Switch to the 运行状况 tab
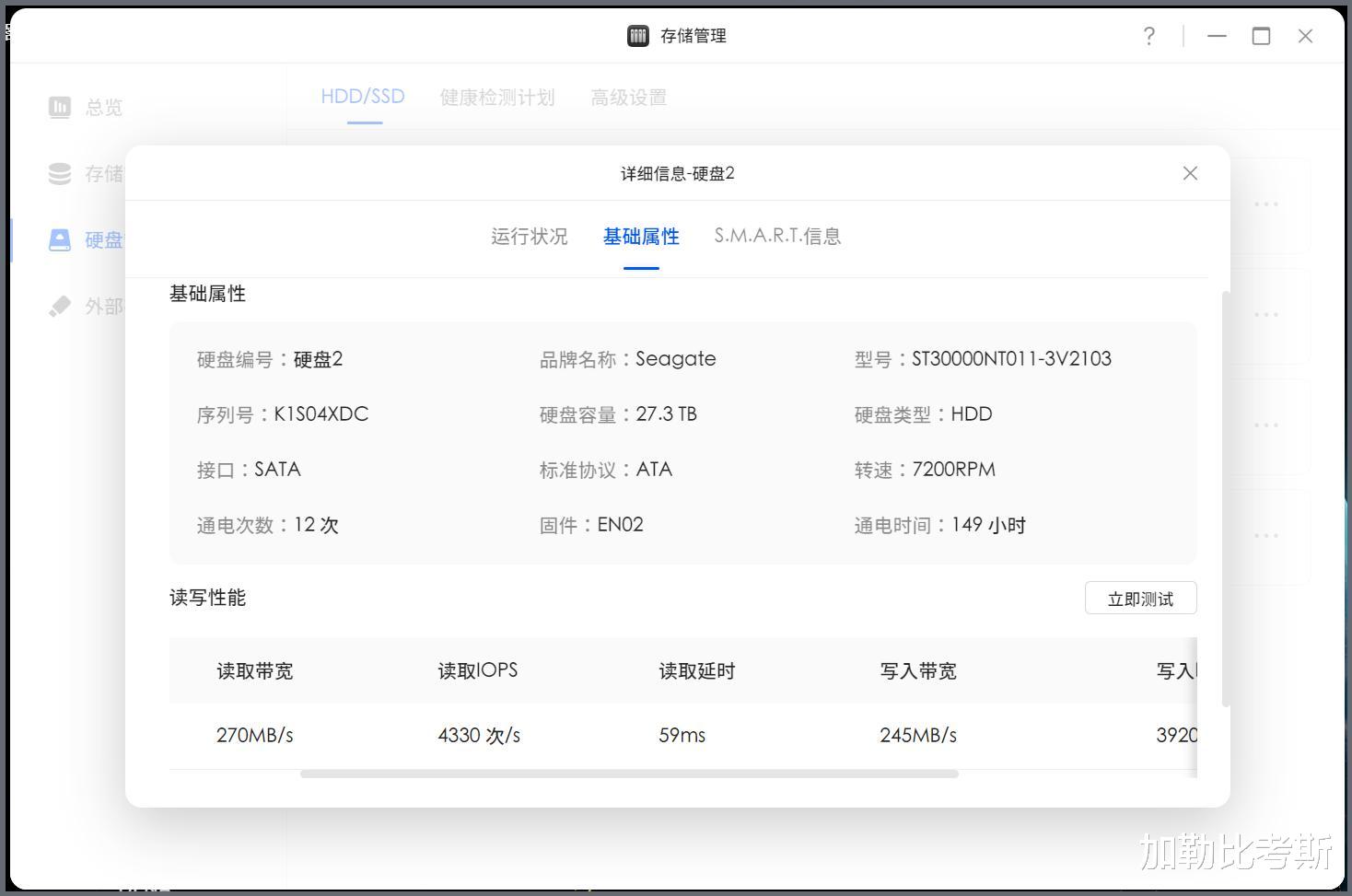The height and width of the screenshot is (896, 1352). pos(530,237)
